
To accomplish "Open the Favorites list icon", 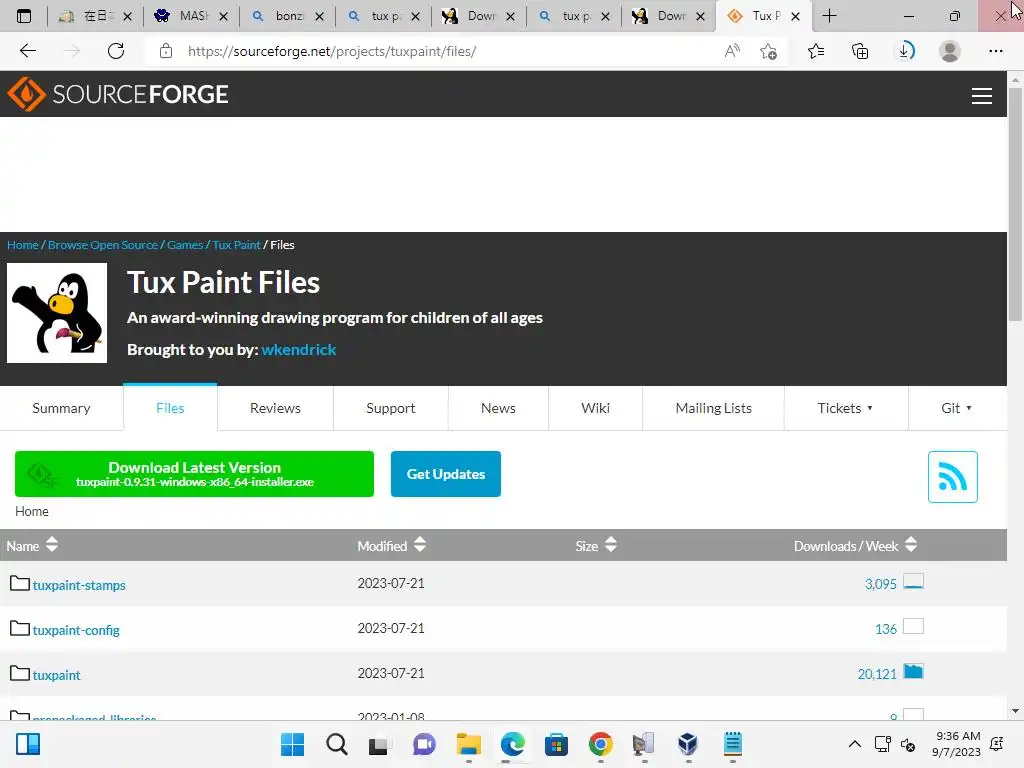I will click(816, 51).
